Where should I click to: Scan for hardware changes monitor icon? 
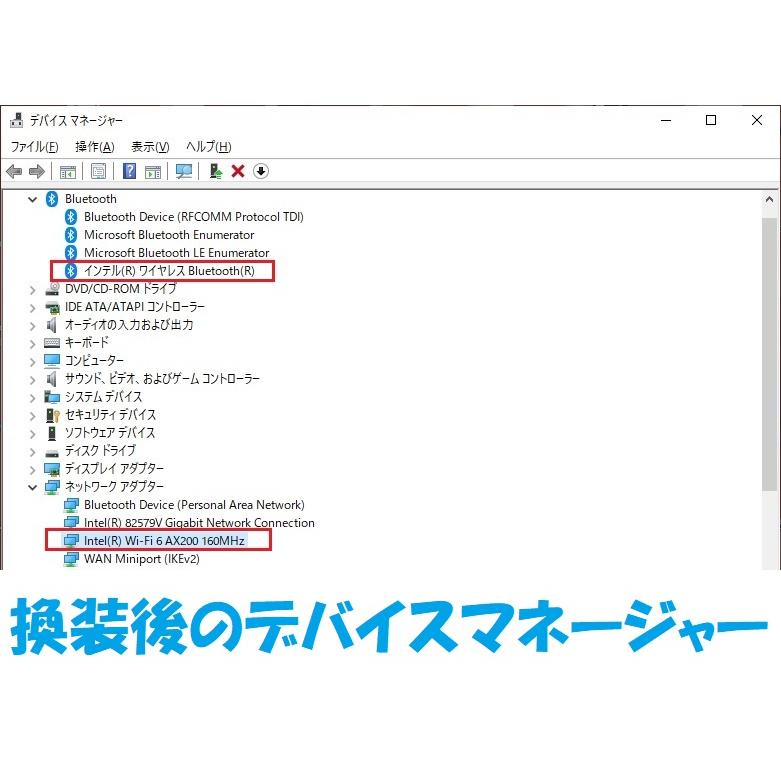184,172
